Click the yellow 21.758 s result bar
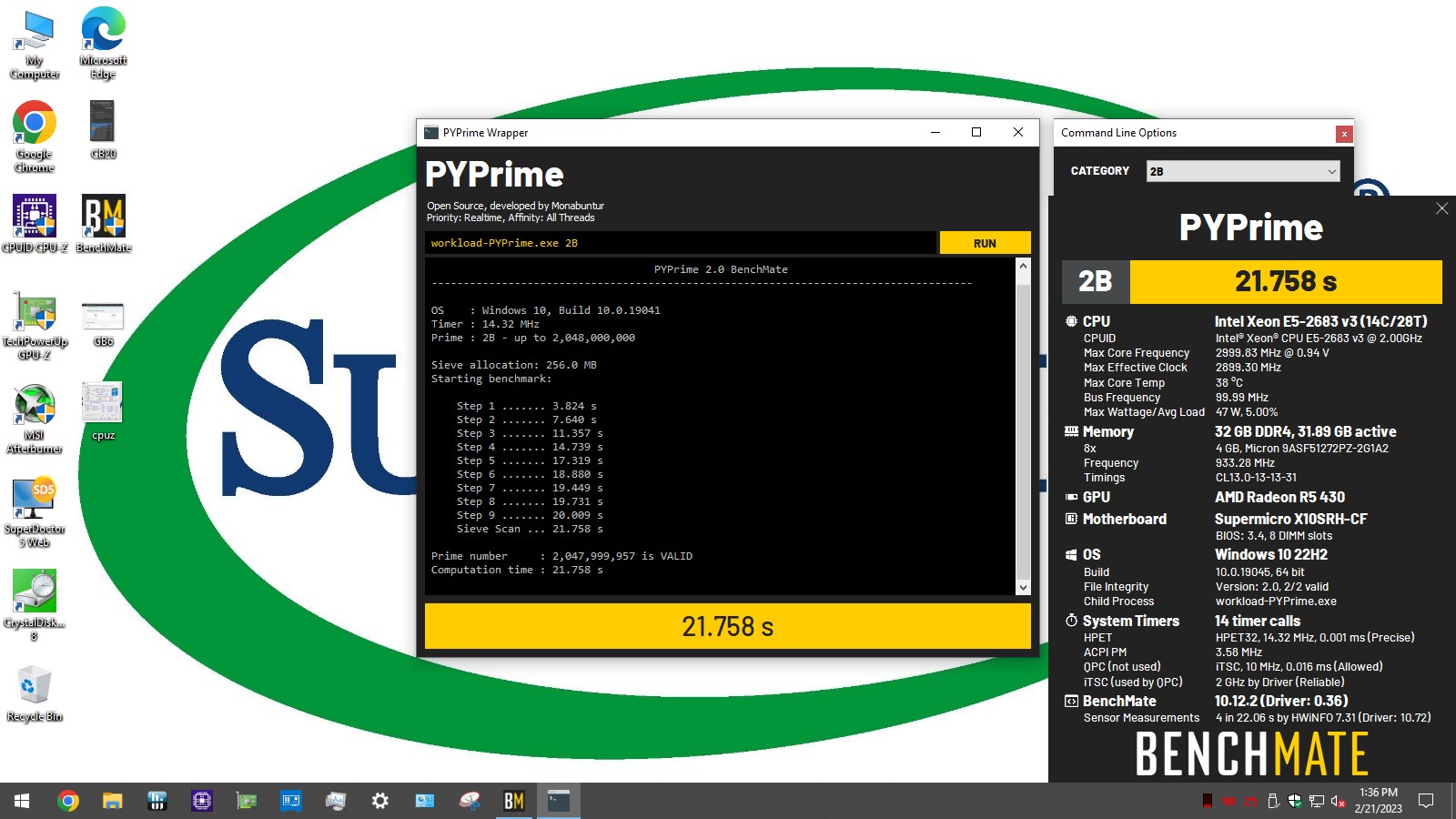 pyautogui.click(x=727, y=626)
